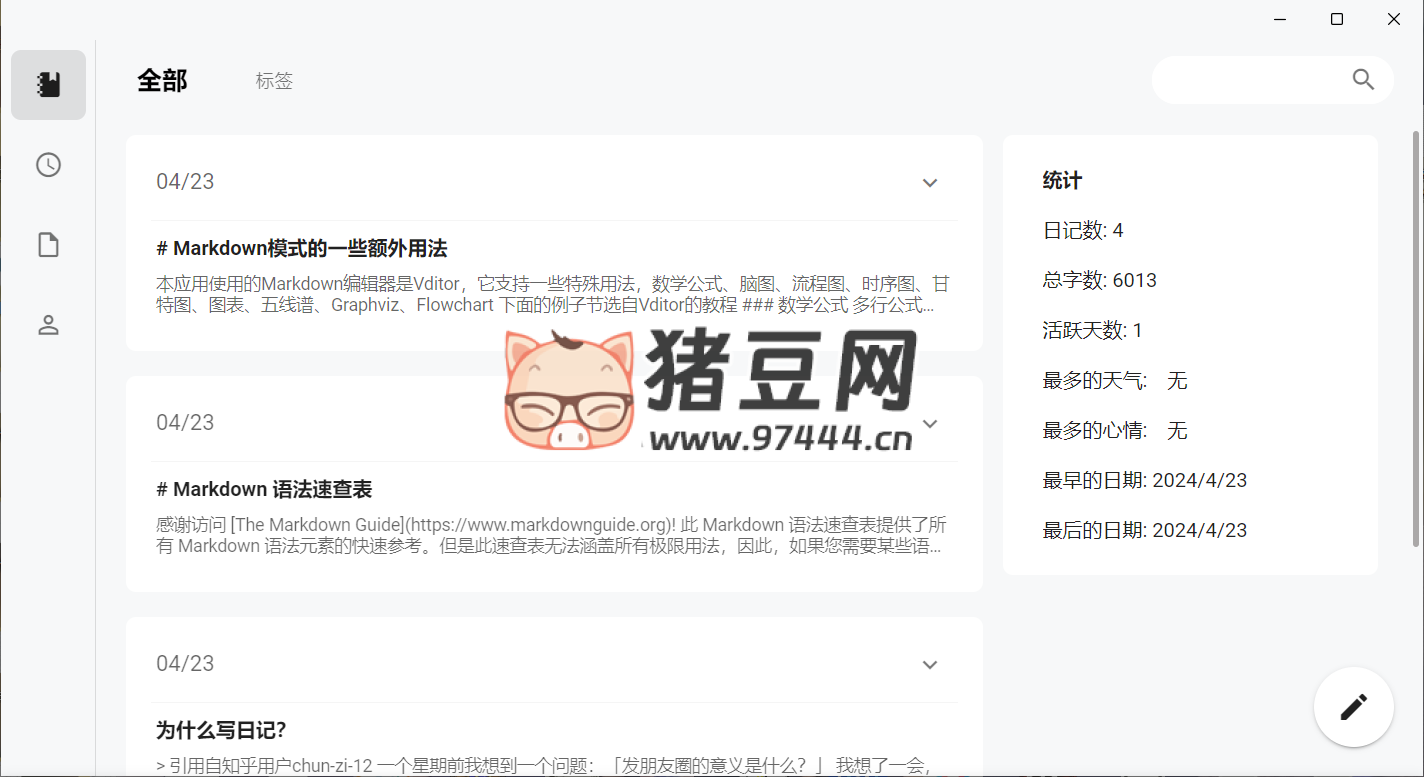Screen dimensions: 1424x777
Task: Click the vertical scrollbar on the right
Action: coord(1415,340)
